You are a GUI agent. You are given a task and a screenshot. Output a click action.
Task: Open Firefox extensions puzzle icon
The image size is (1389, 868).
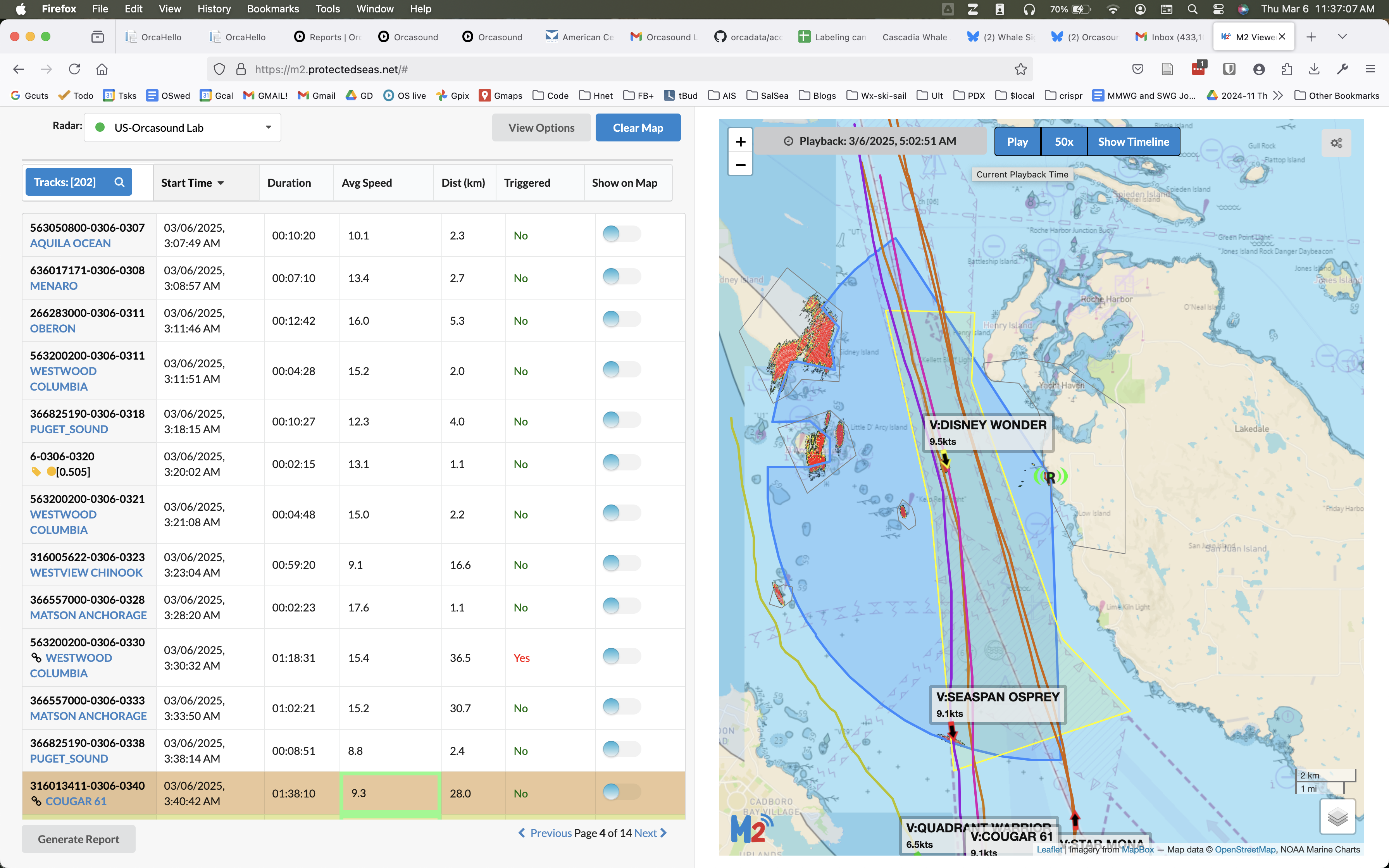[1286, 69]
